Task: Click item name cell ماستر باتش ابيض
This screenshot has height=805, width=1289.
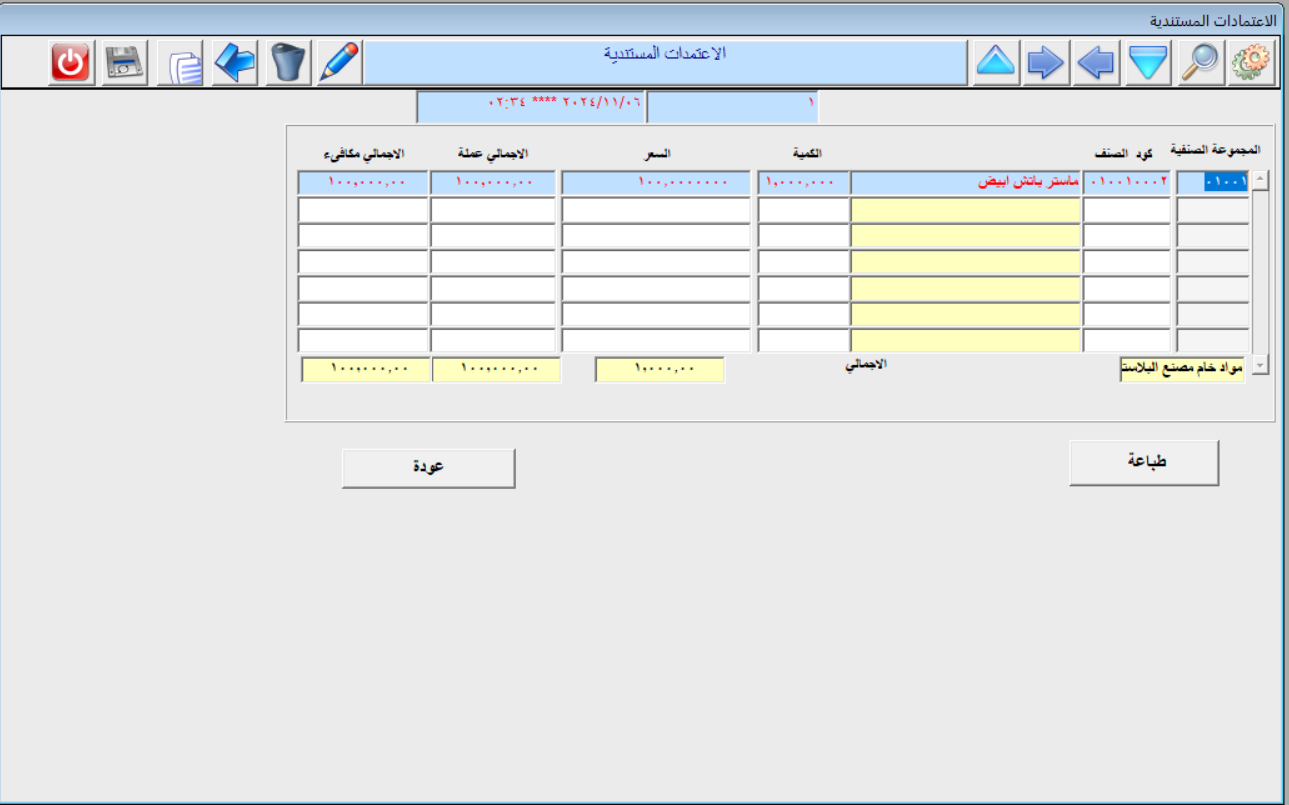Action: click(x=965, y=183)
